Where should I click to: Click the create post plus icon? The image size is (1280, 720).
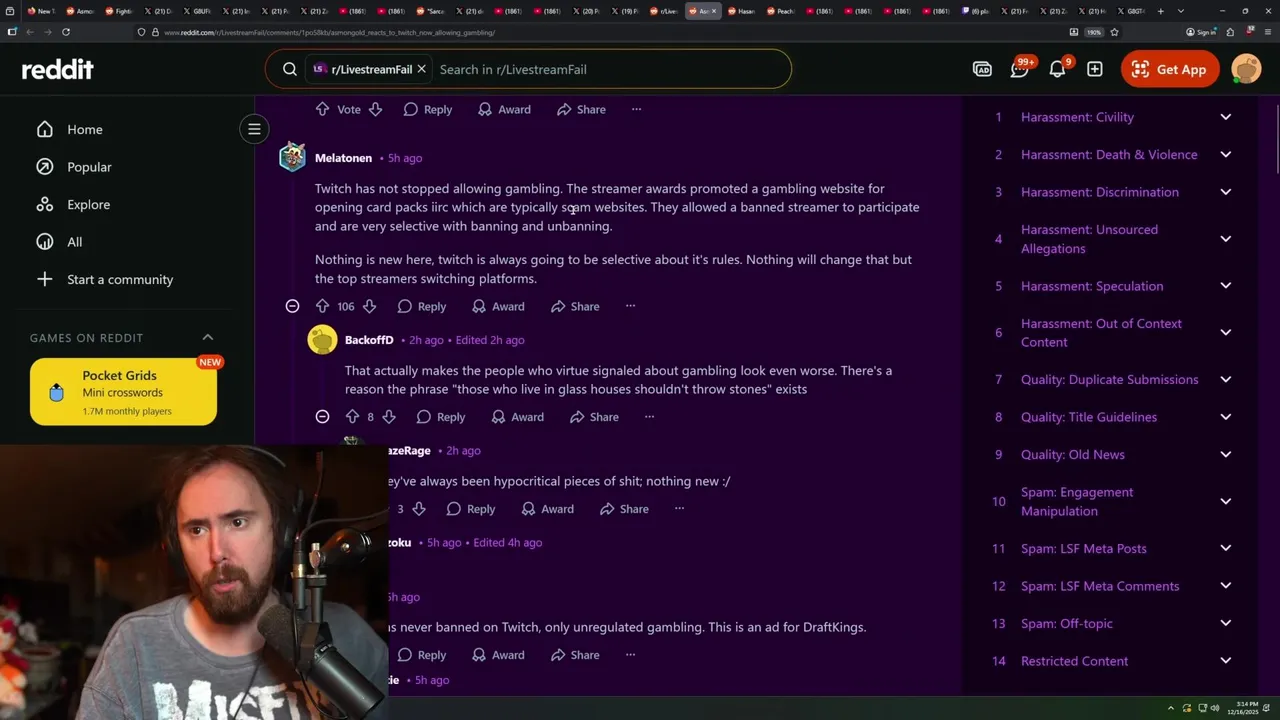[x=1095, y=69]
